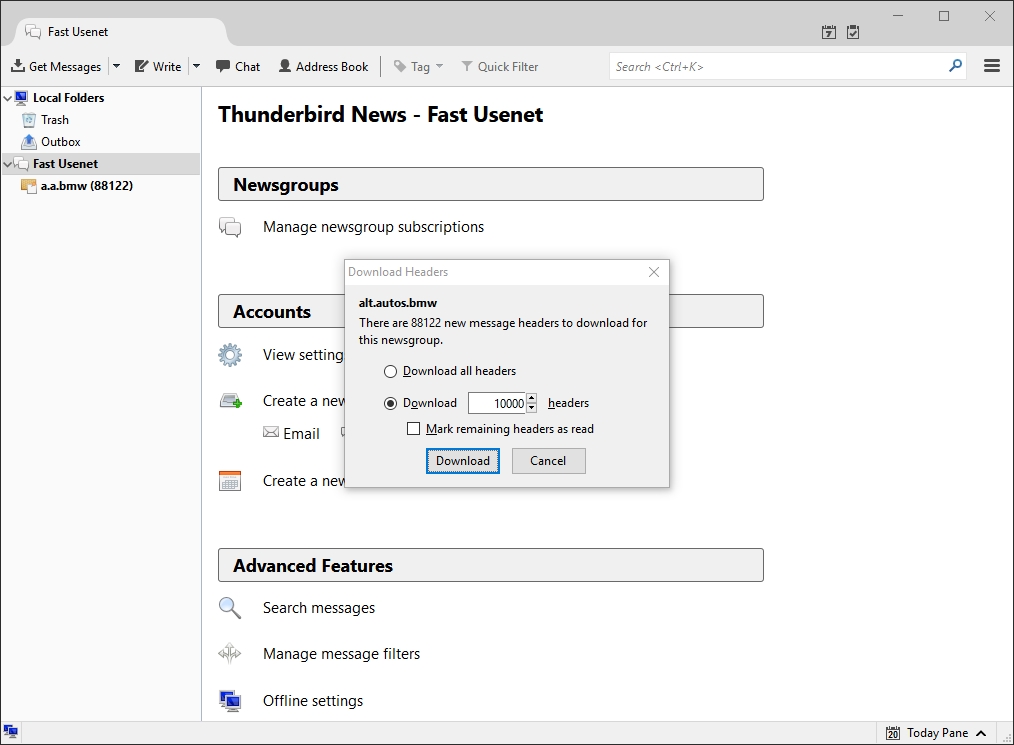Open the Calendar tab icon
Viewport: 1014px width, 745px height.
(x=829, y=32)
